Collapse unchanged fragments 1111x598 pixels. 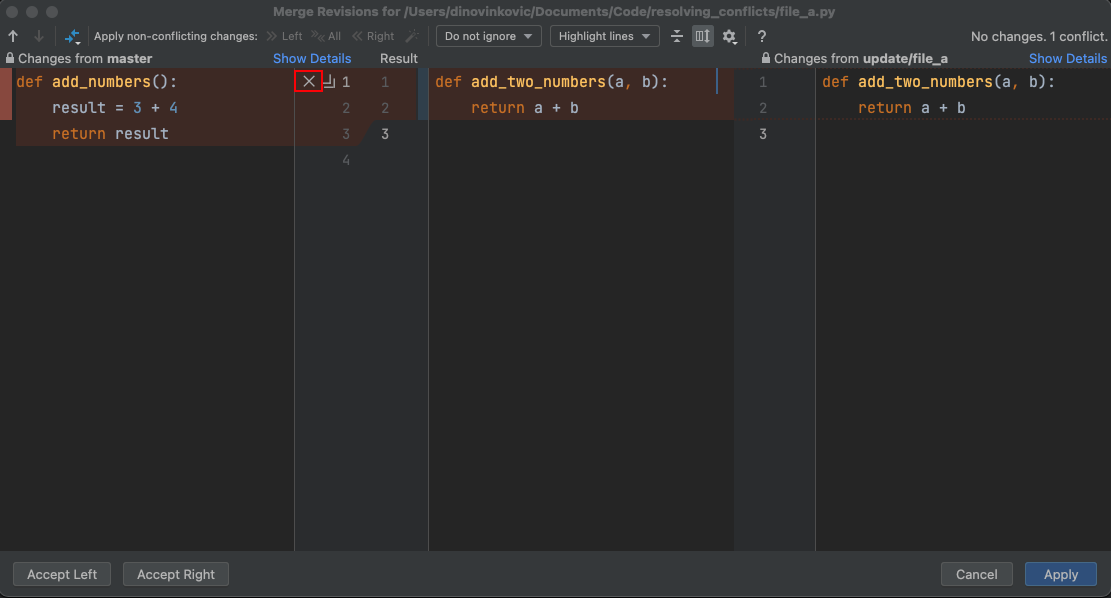(x=676, y=36)
